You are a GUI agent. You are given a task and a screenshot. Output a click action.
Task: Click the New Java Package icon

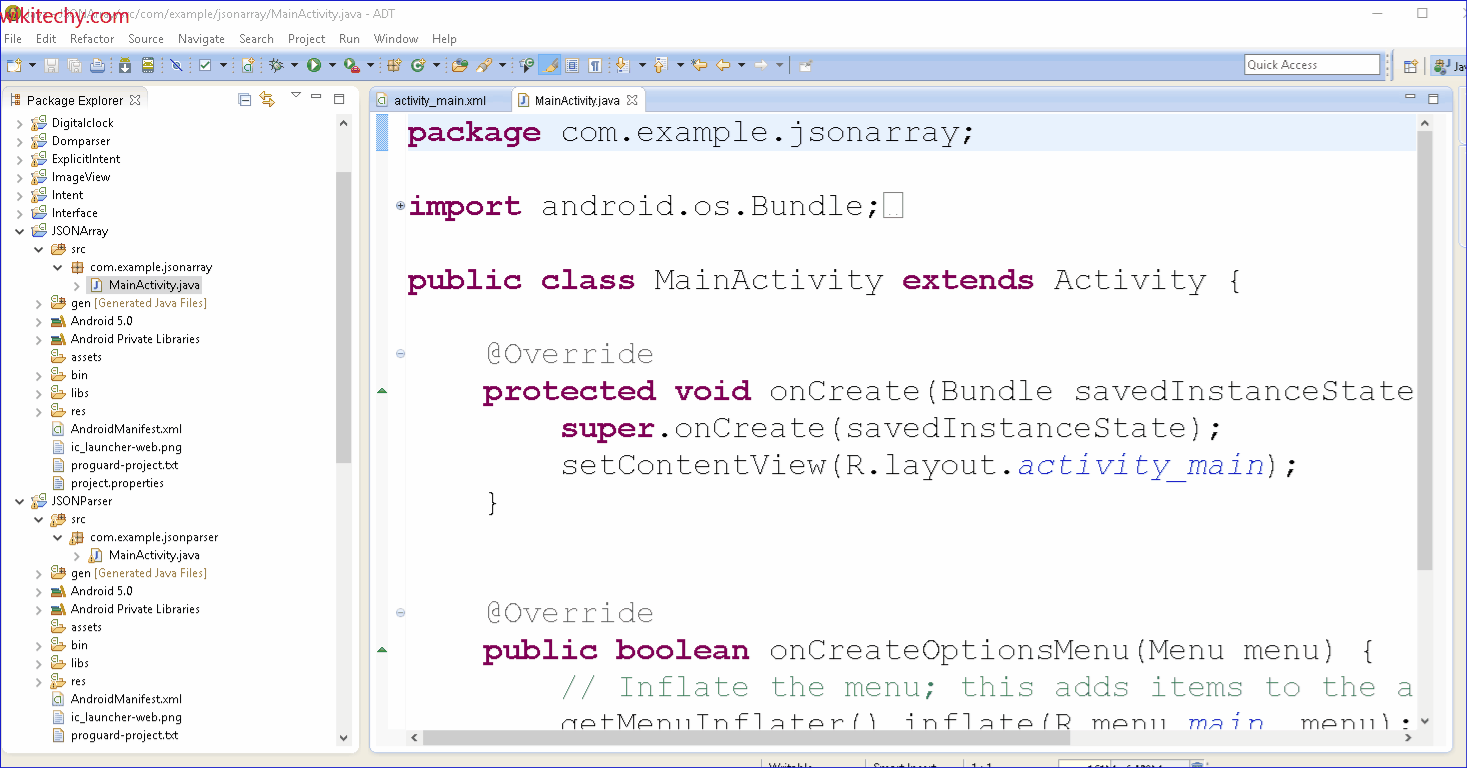(x=394, y=65)
